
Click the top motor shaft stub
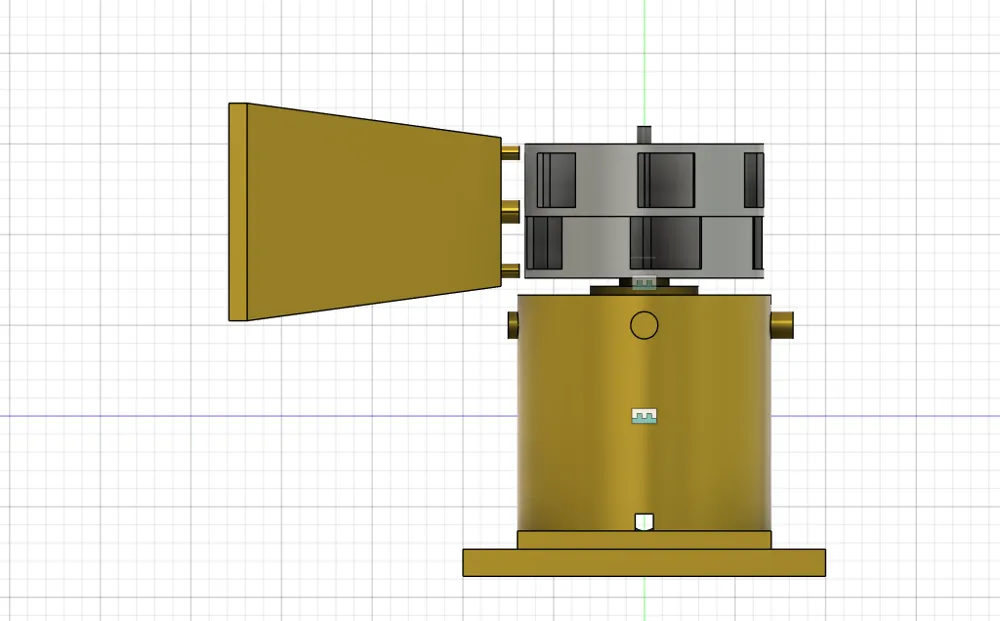644,133
